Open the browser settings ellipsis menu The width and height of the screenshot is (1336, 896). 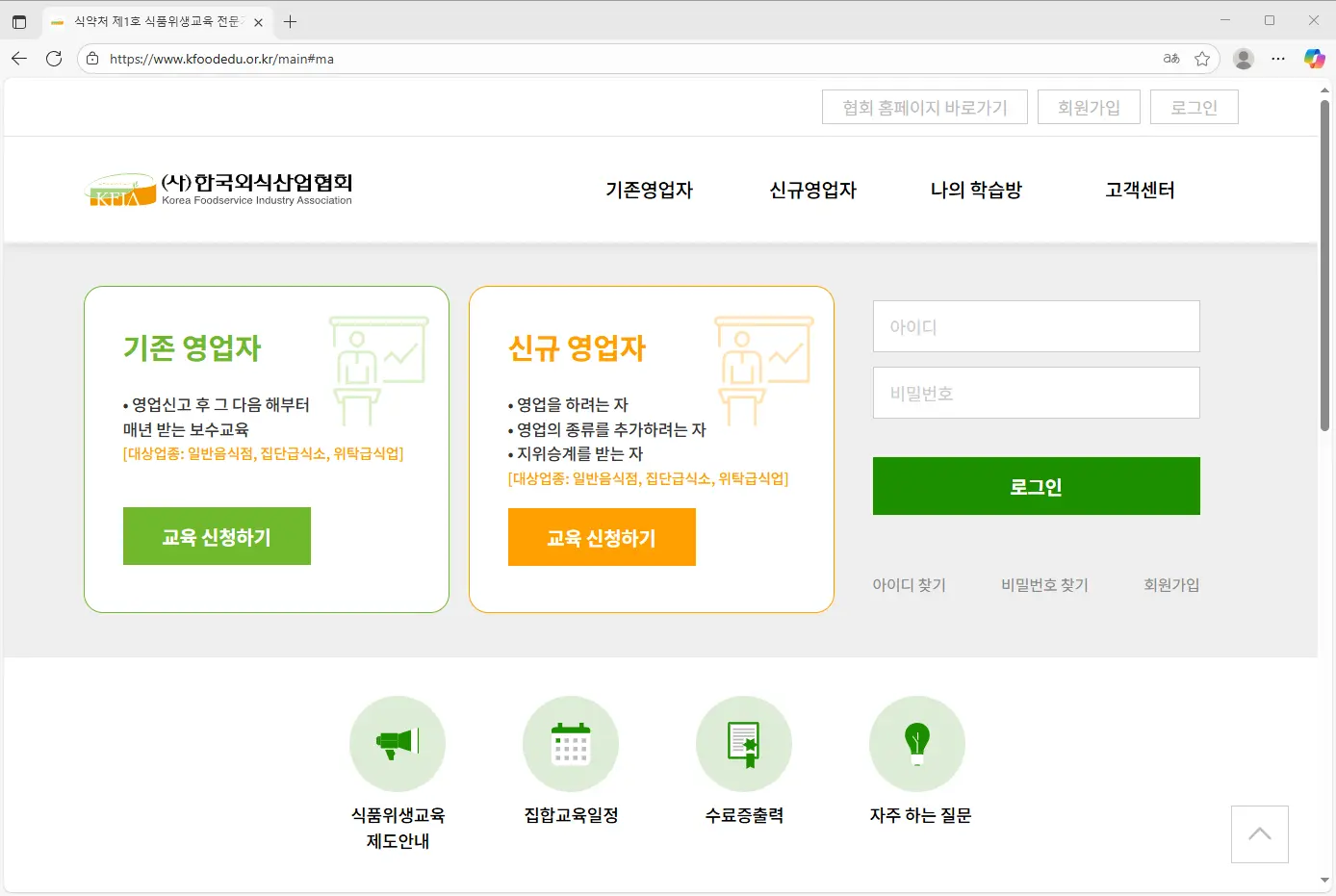(1278, 59)
